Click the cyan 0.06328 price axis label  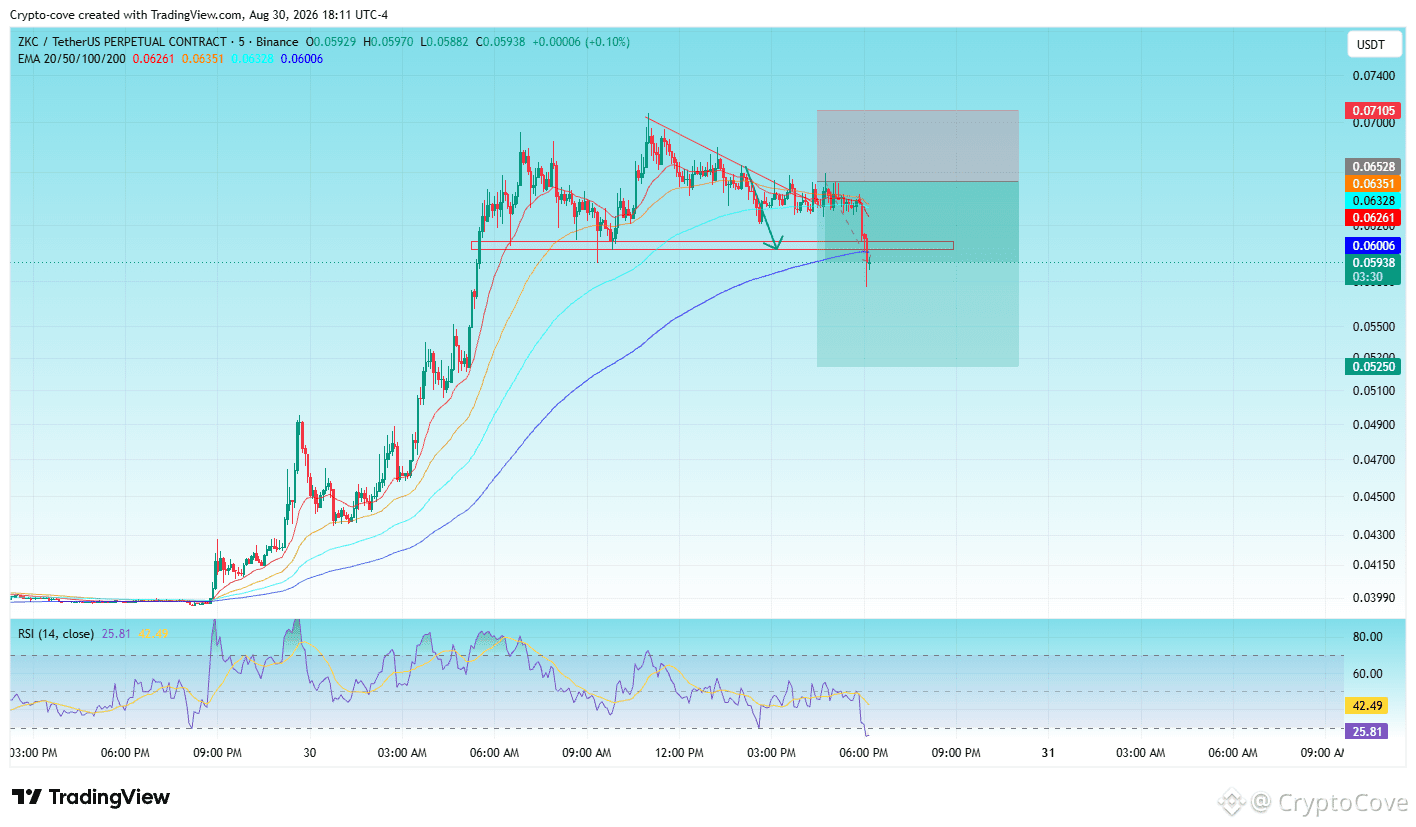(1372, 201)
